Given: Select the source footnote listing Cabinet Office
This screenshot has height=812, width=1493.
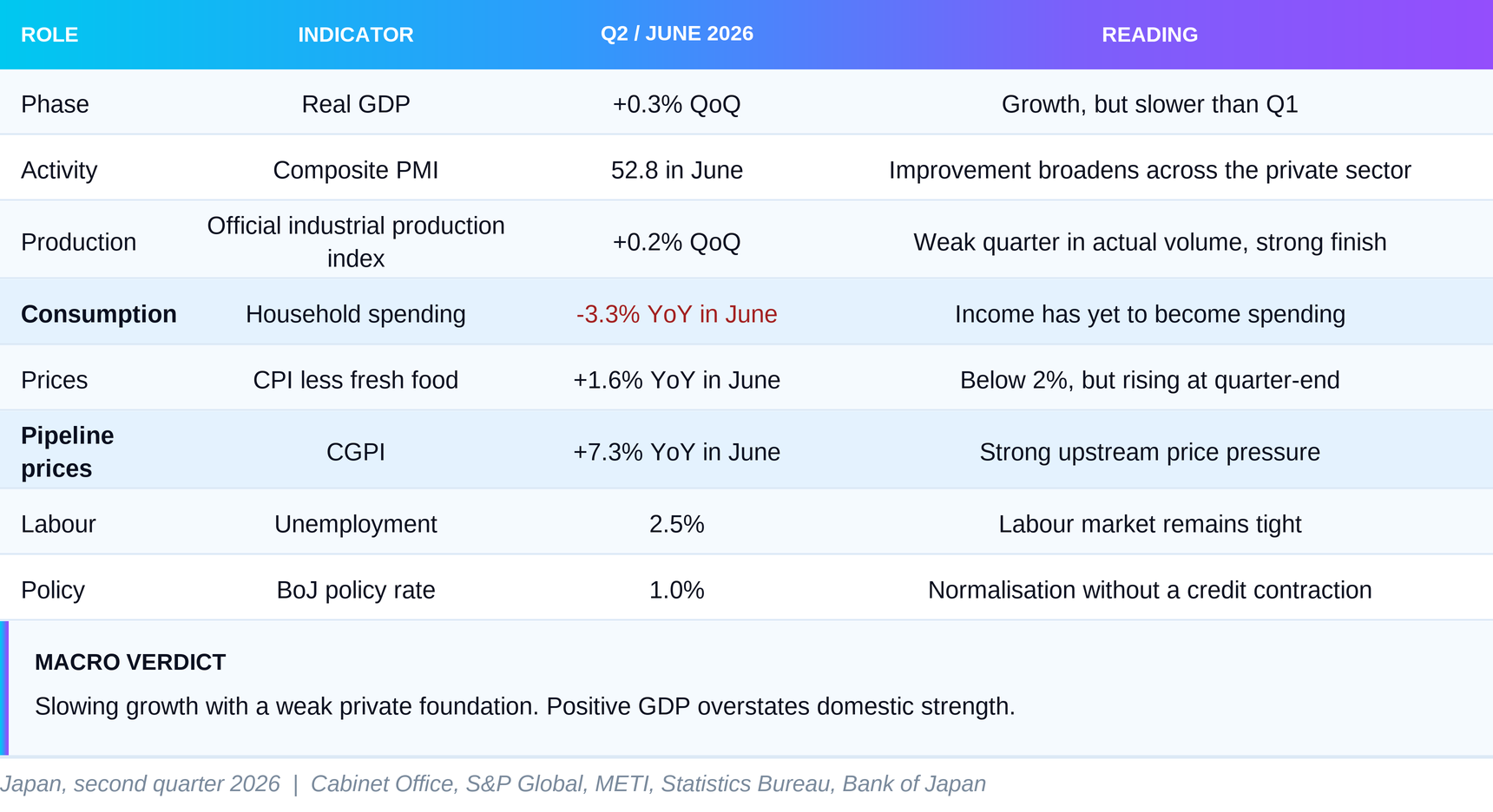Looking at the screenshot, I should [x=493, y=783].
